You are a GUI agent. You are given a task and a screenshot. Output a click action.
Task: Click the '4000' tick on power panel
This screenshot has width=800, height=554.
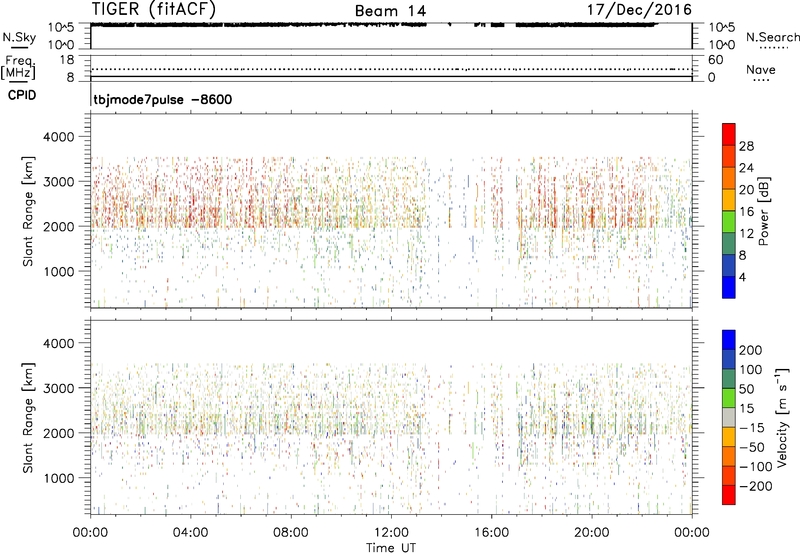coord(59,137)
